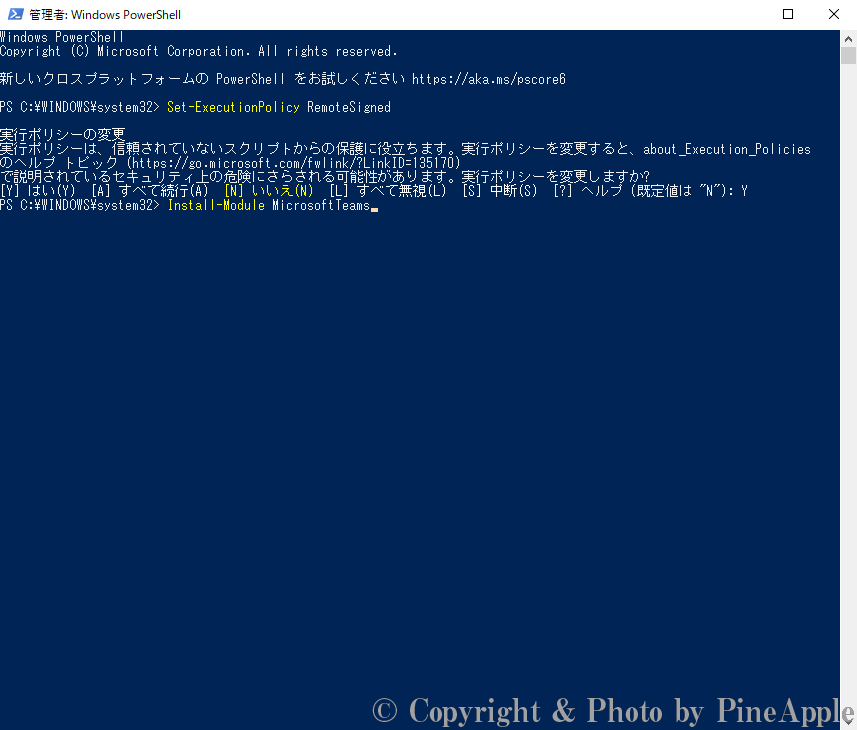857x730 pixels.
Task: Click the https://aka.ms/pscore6 URL
Action: [x=488, y=79]
